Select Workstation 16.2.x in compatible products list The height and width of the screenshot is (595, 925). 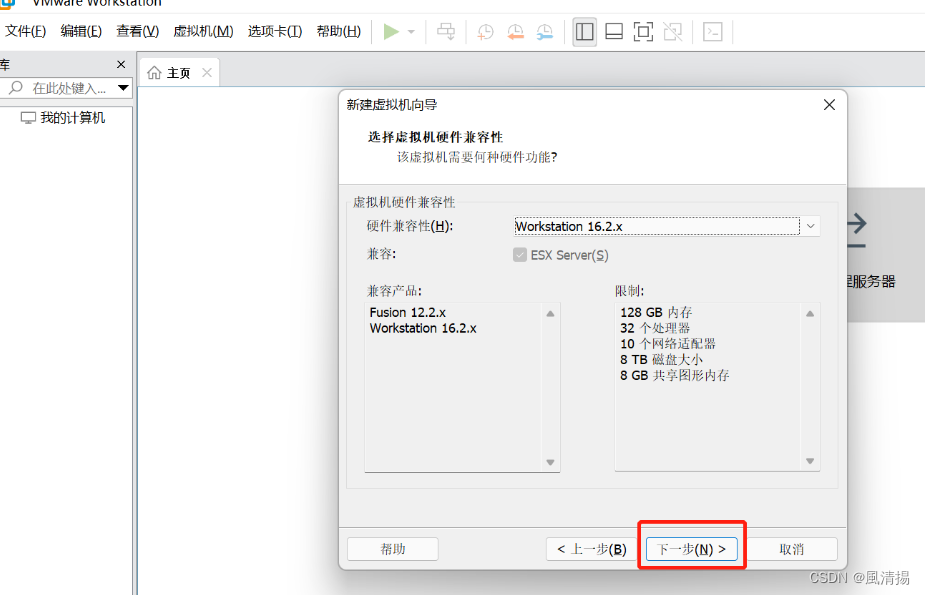click(423, 328)
